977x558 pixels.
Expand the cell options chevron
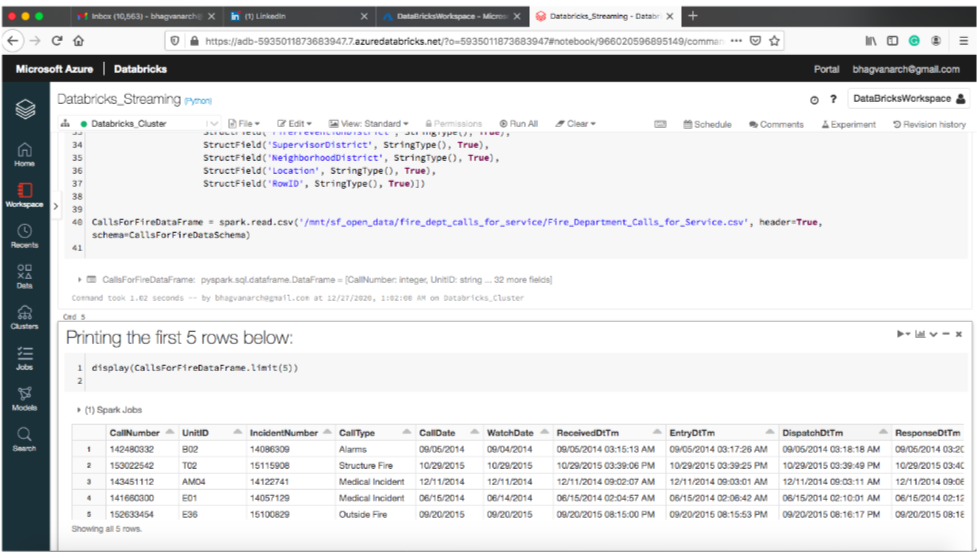tap(933, 334)
